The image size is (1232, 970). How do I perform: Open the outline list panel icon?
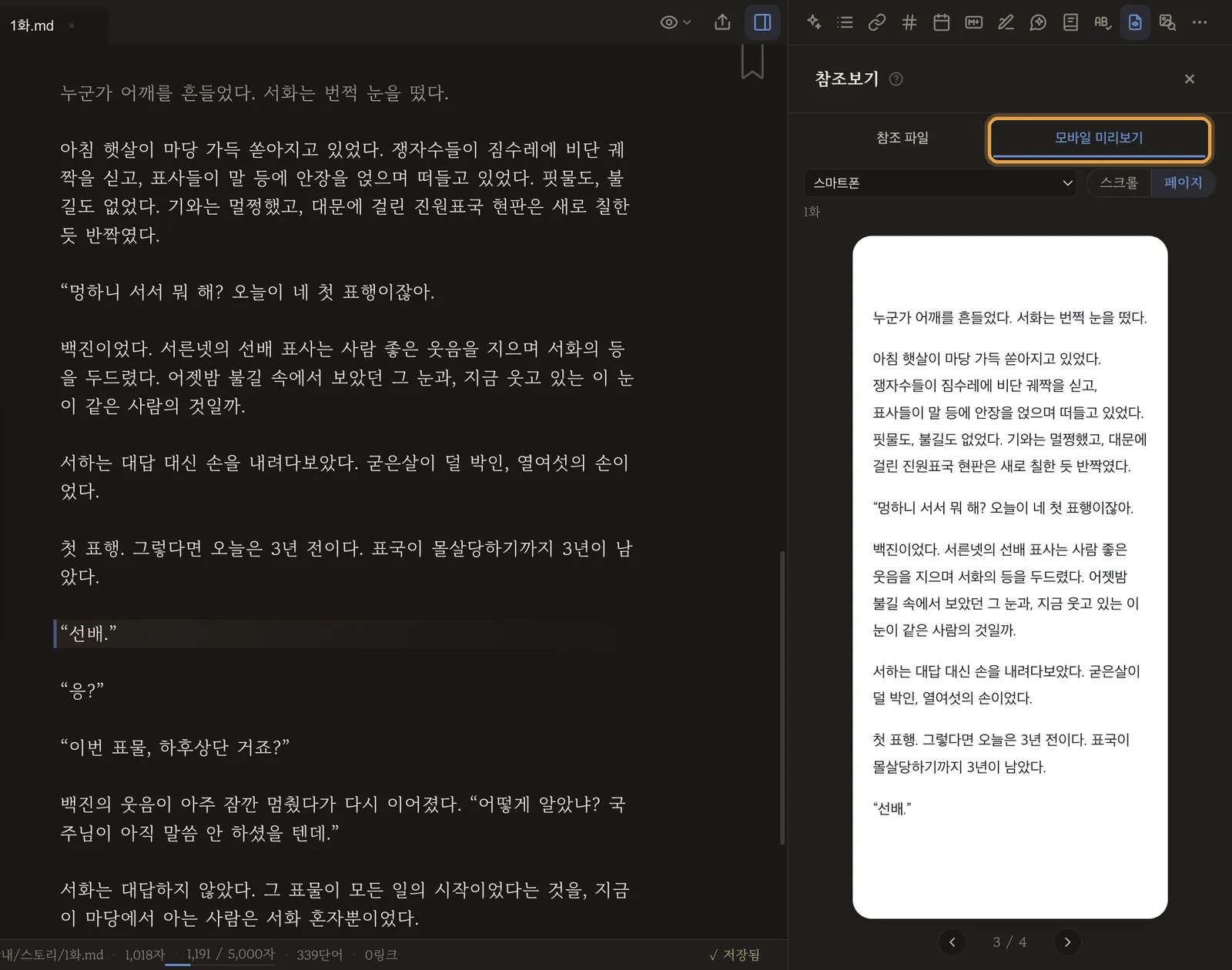click(x=845, y=22)
